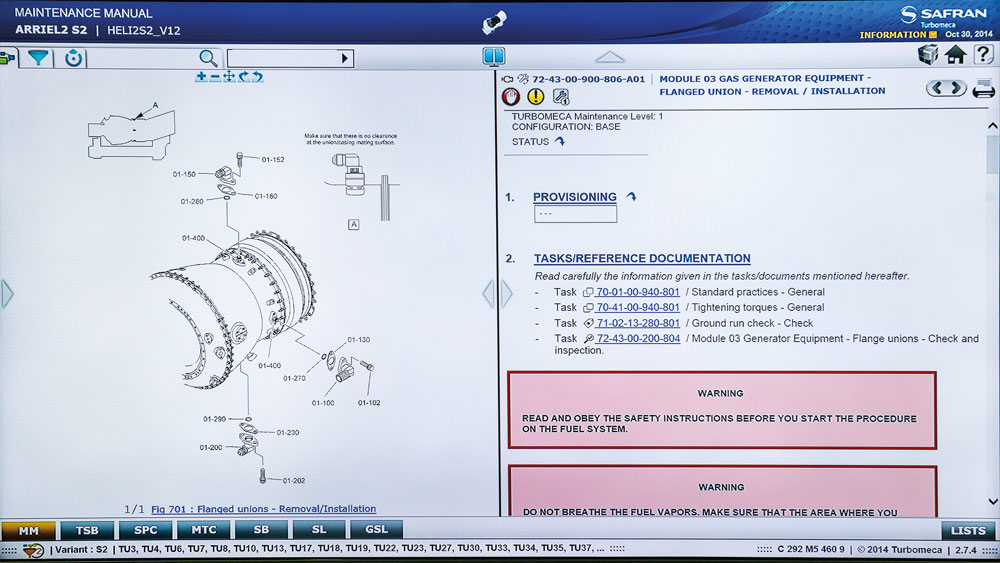Screen dimensions: 1000x563
Task: Open TASKS/REFERENCE DOCUMENTATION heading link
Action: coord(642,258)
